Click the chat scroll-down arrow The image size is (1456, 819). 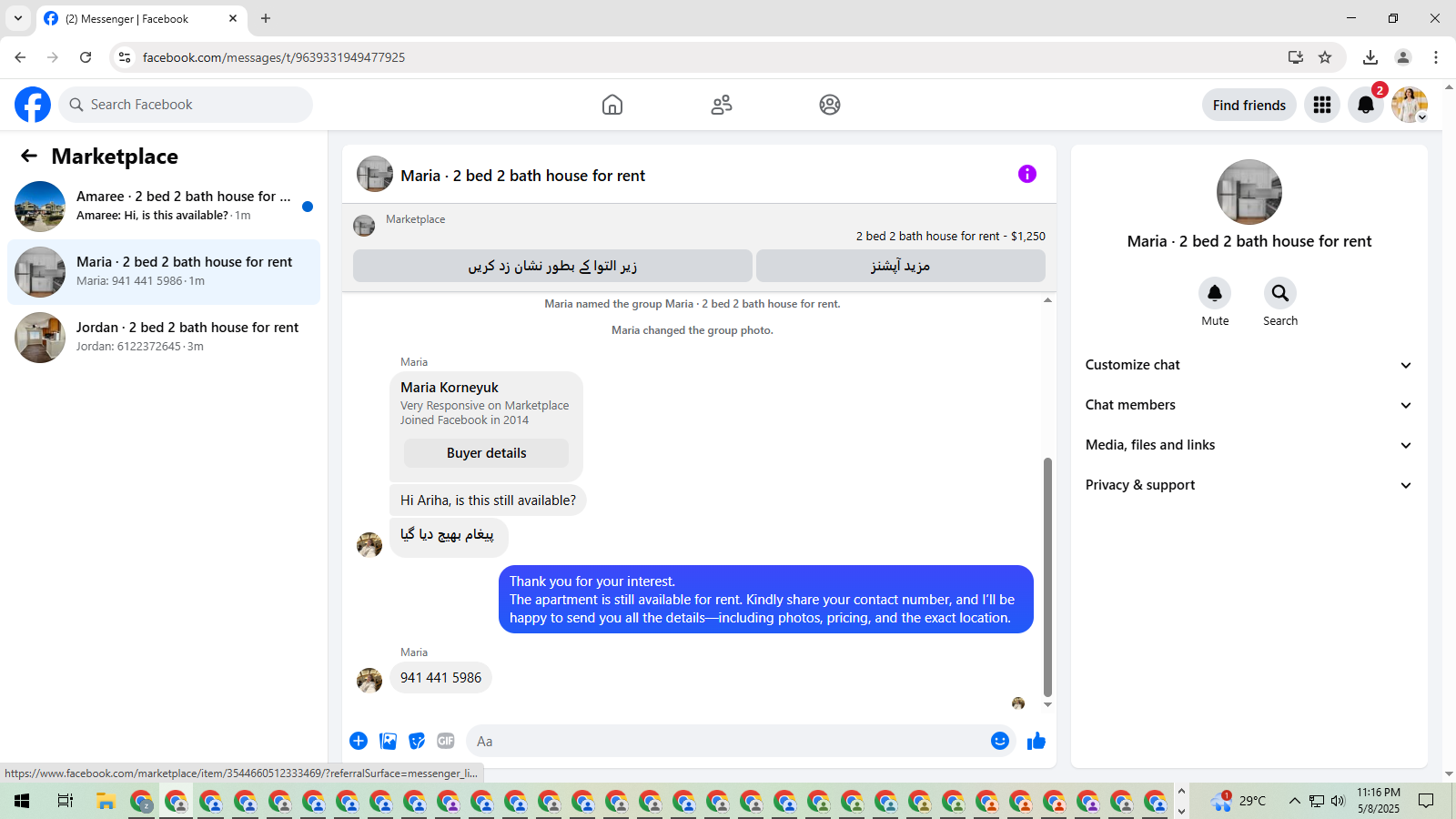pos(1047,704)
